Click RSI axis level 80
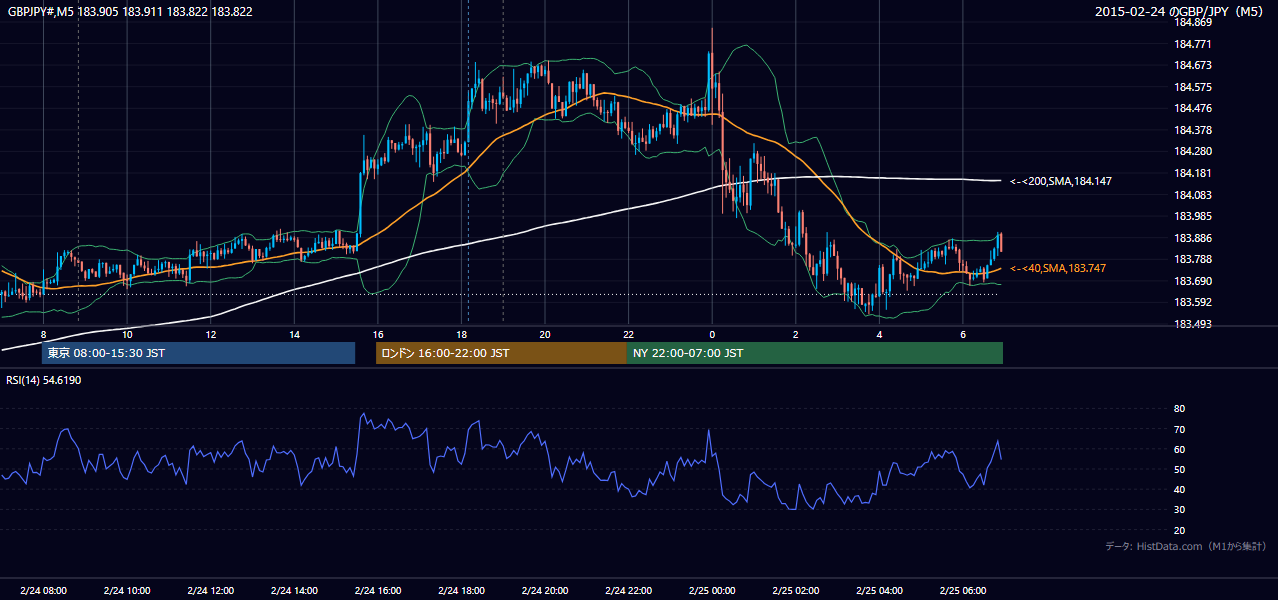Screen dimensions: 1278x600 tap(1179, 409)
